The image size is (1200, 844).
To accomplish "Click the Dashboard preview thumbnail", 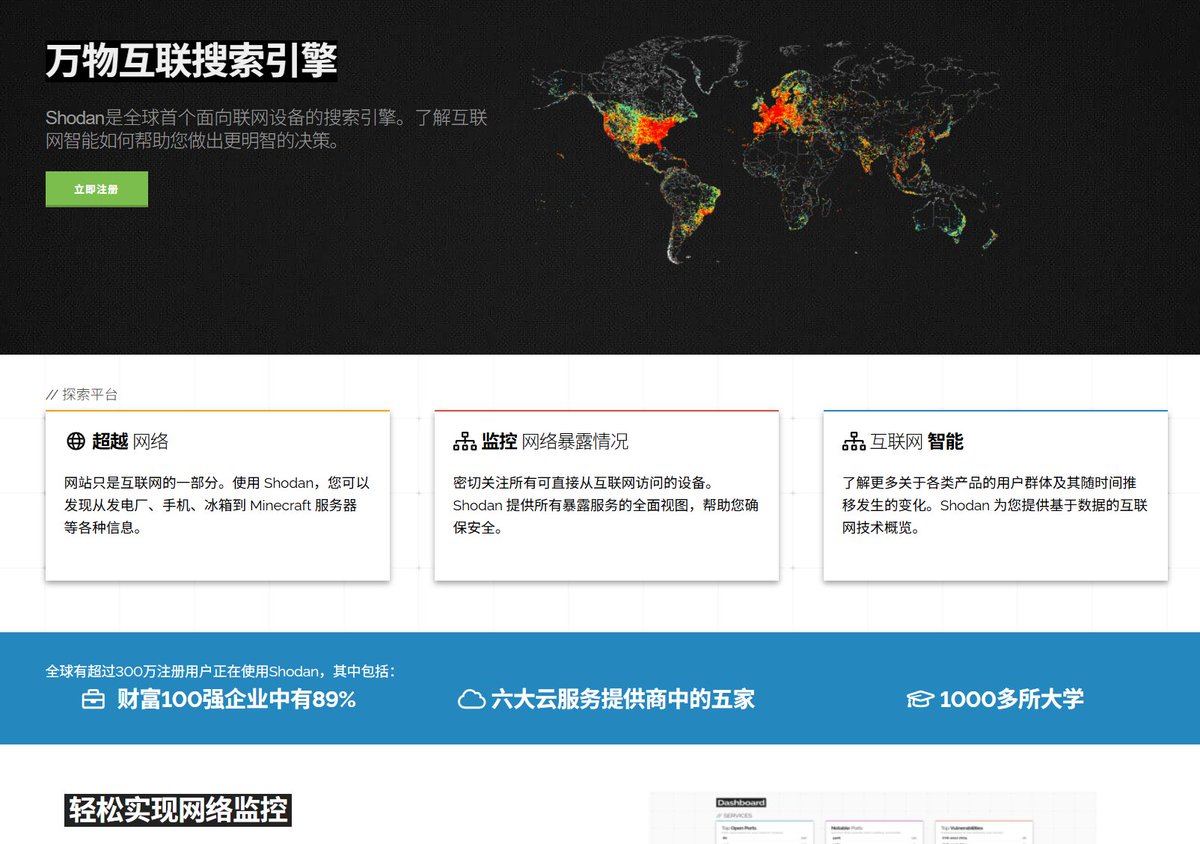I will point(872,818).
